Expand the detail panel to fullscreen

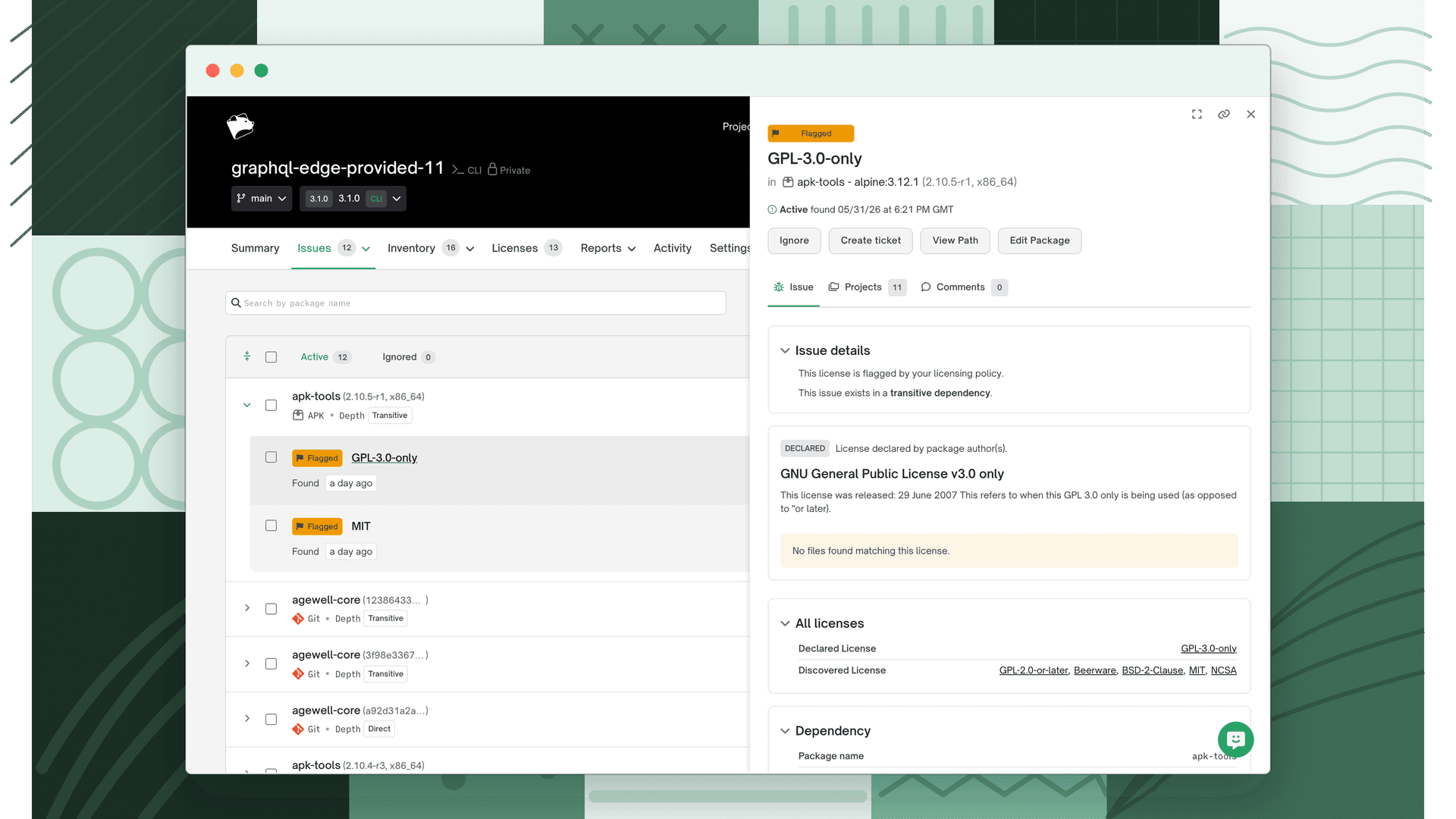(1197, 115)
